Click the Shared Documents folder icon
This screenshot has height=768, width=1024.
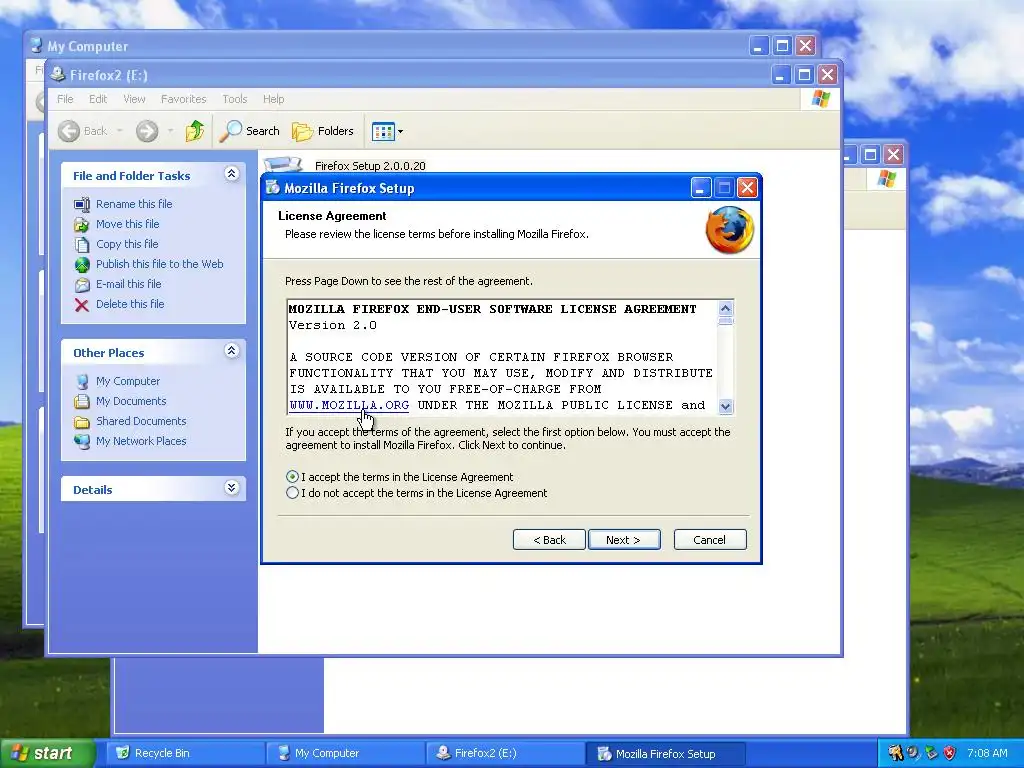(x=82, y=422)
